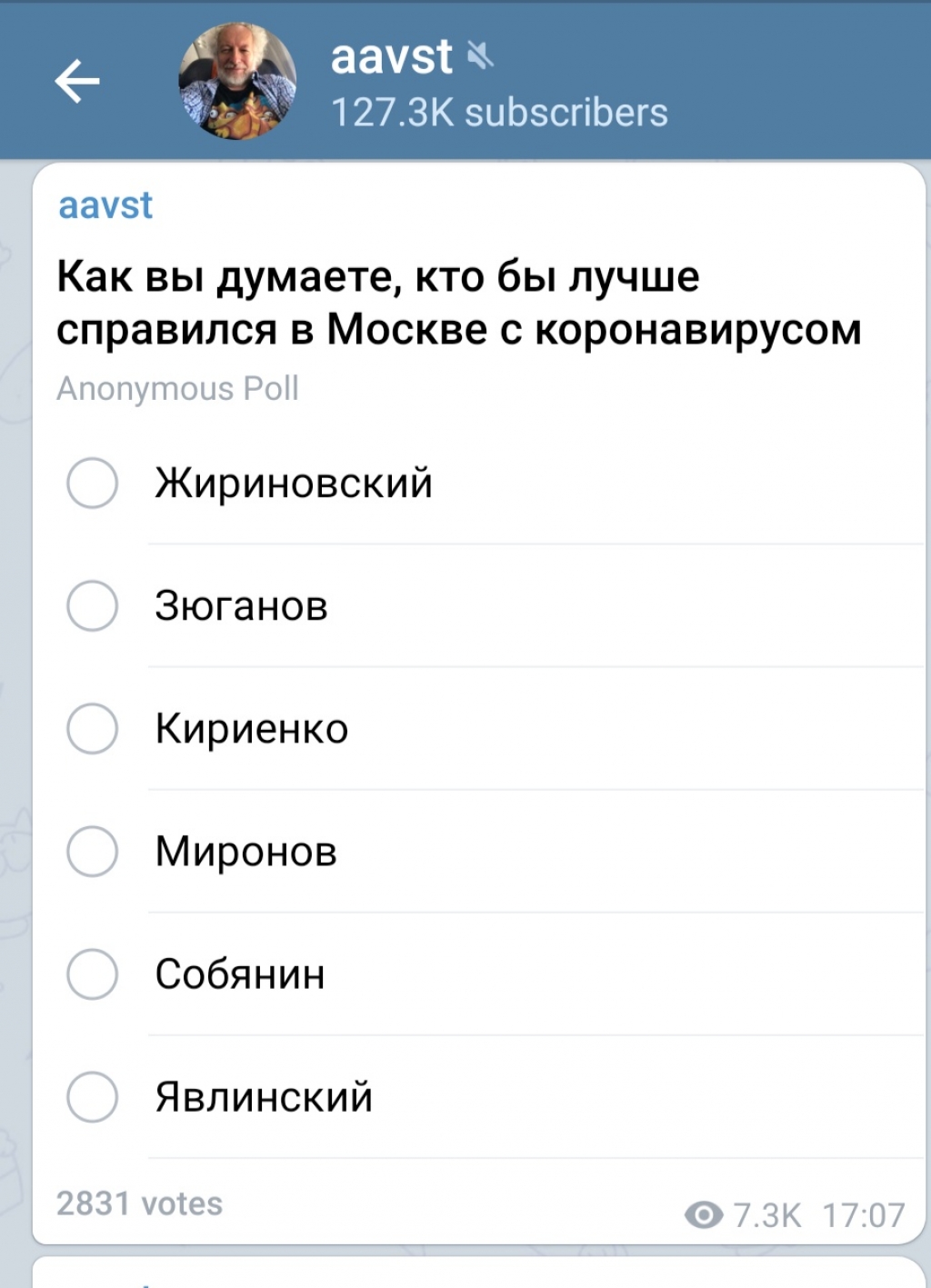Select the Зюганов radio option
The image size is (931, 1288).
pyautogui.click(x=92, y=605)
